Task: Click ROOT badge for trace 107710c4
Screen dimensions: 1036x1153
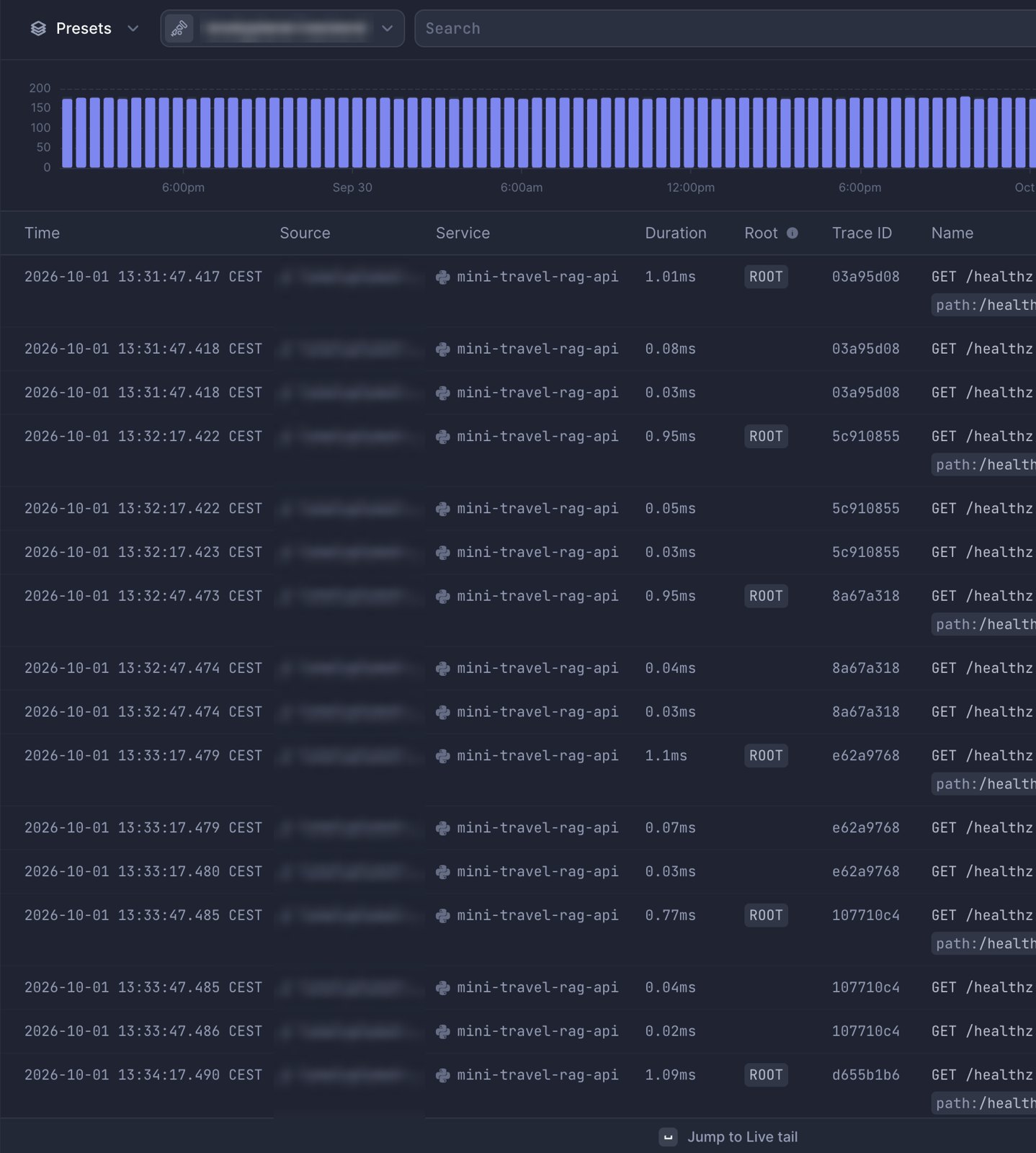Action: coord(766,915)
